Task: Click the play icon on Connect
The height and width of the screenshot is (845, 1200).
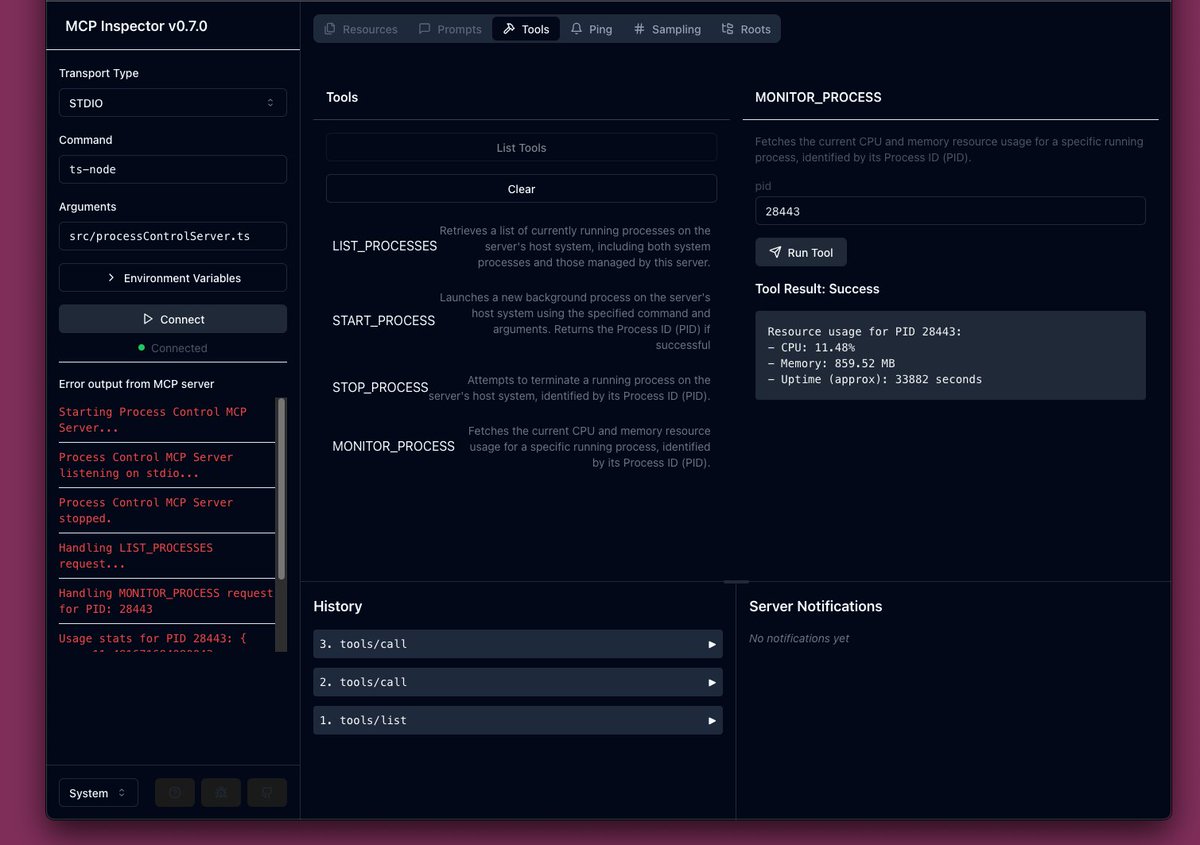Action: pyautogui.click(x=148, y=319)
